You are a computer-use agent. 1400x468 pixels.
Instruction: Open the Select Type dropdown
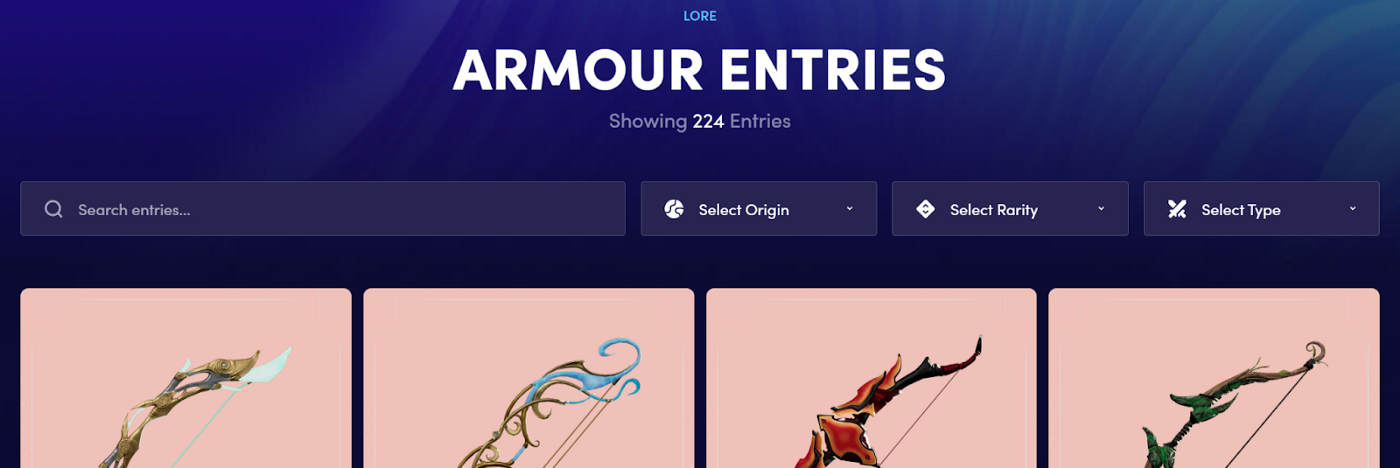pos(1262,208)
